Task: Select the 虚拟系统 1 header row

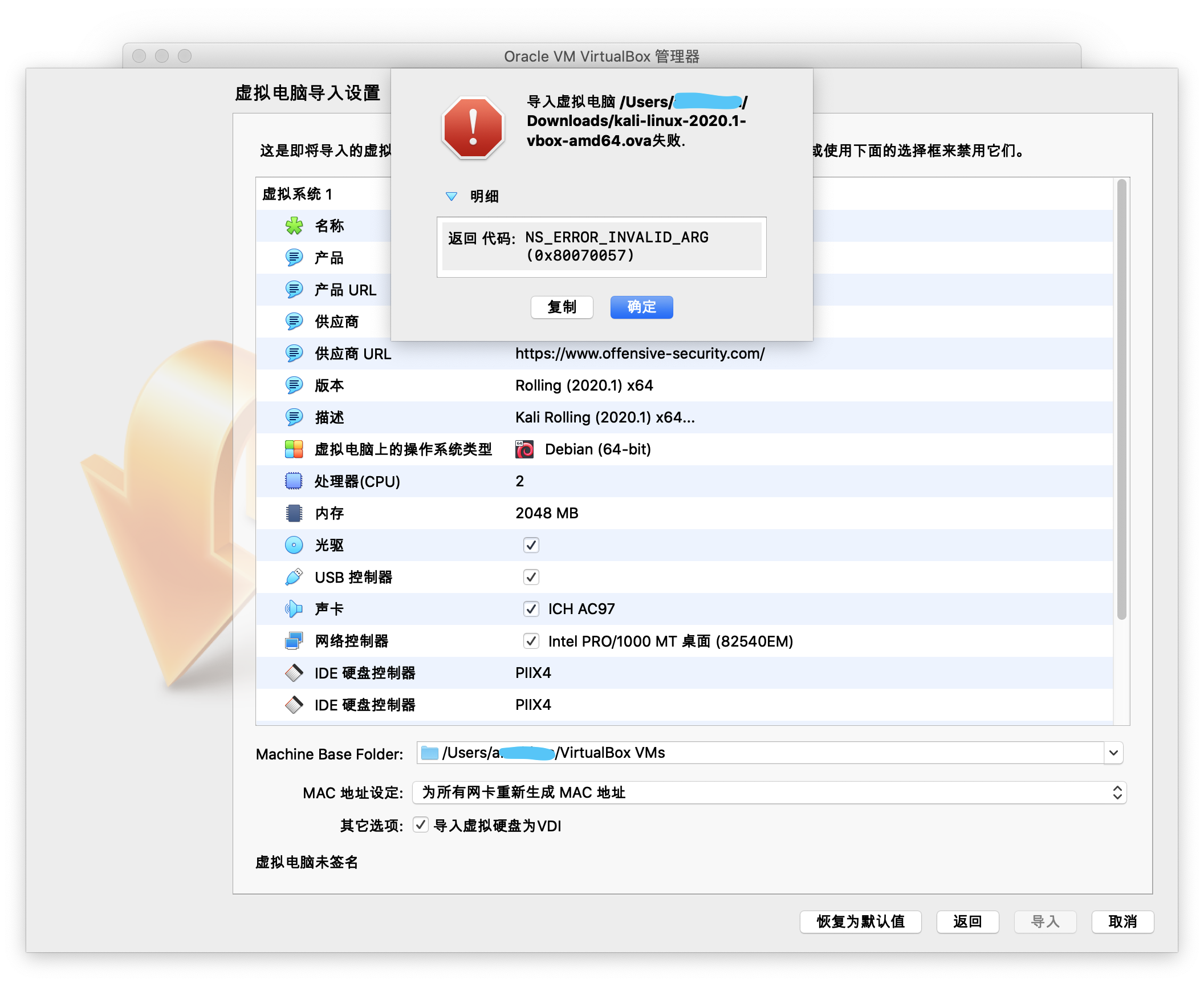Action: 684,194
